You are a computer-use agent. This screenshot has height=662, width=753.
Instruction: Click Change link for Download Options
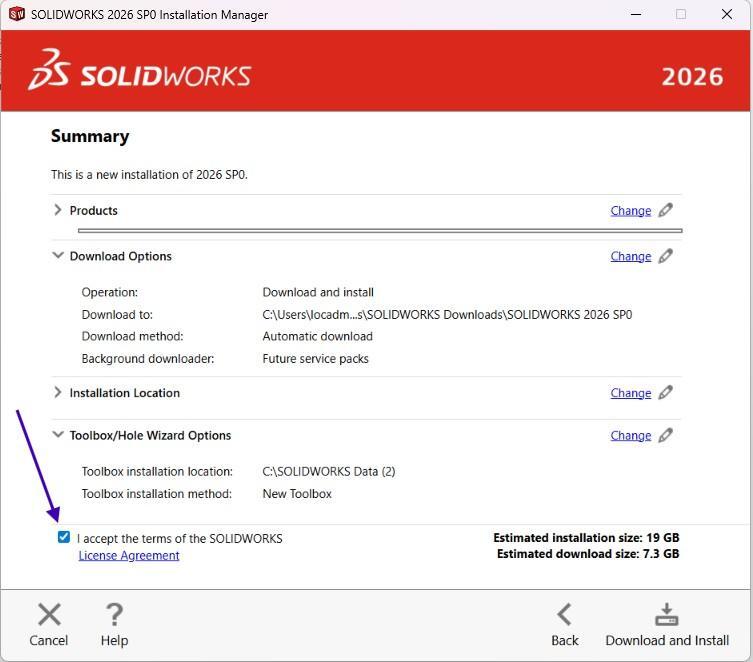[631, 256]
